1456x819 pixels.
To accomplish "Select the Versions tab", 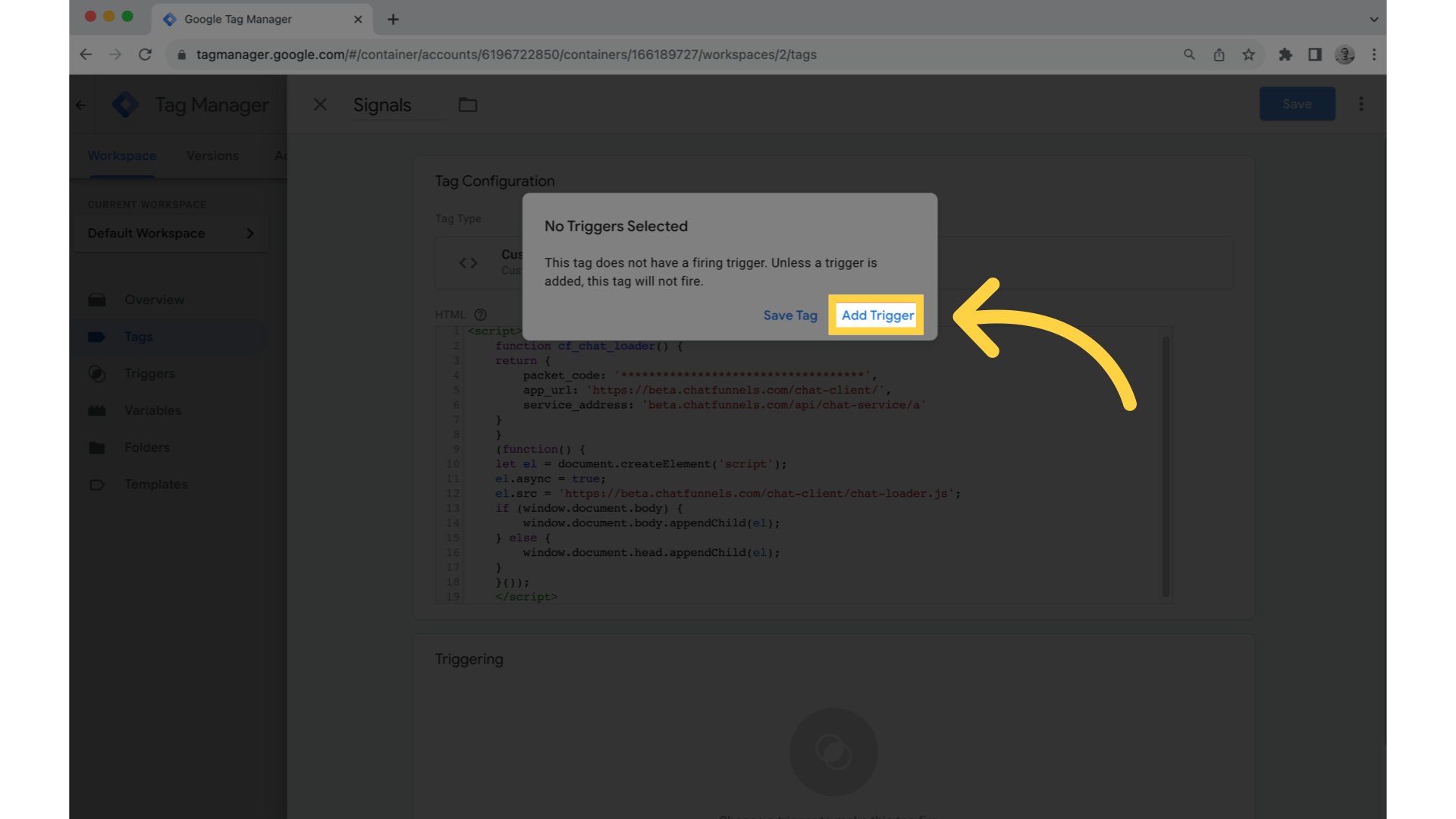I will click(213, 155).
